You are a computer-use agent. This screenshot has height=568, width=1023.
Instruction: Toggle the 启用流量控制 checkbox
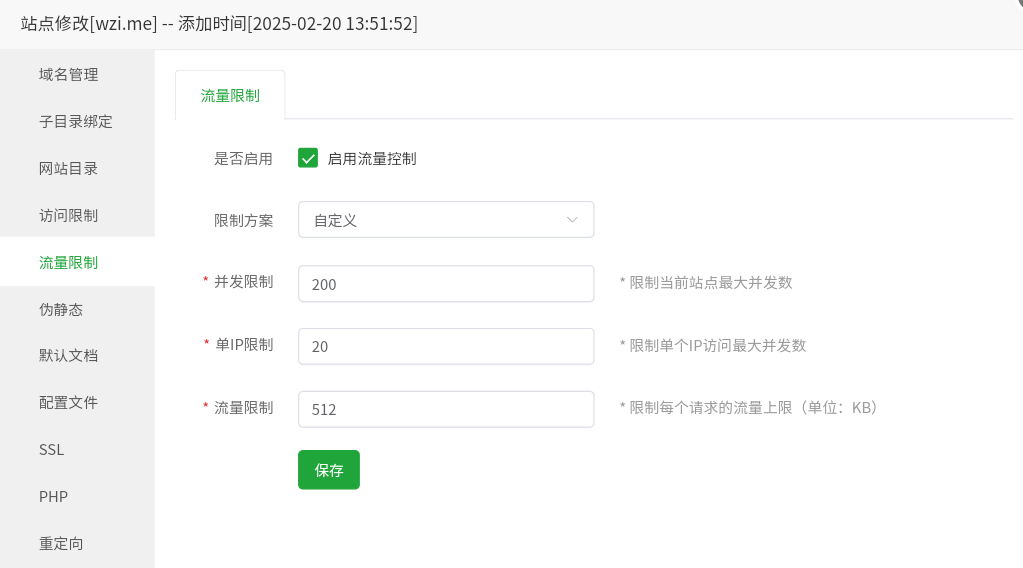308,158
